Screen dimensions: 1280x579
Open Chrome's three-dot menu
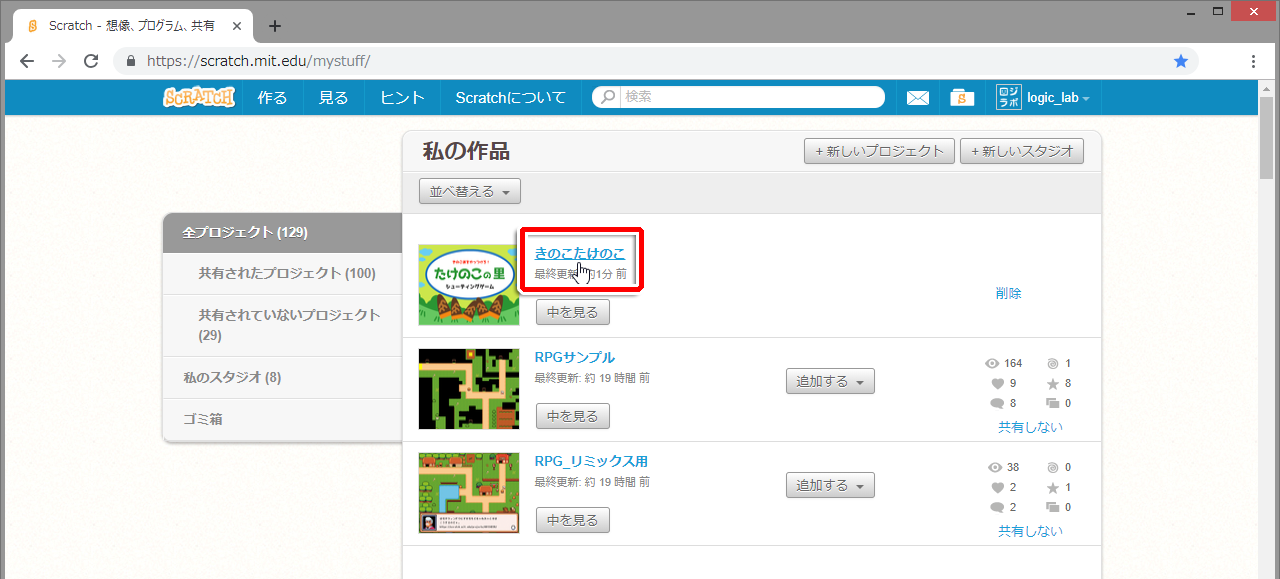coord(1253,61)
